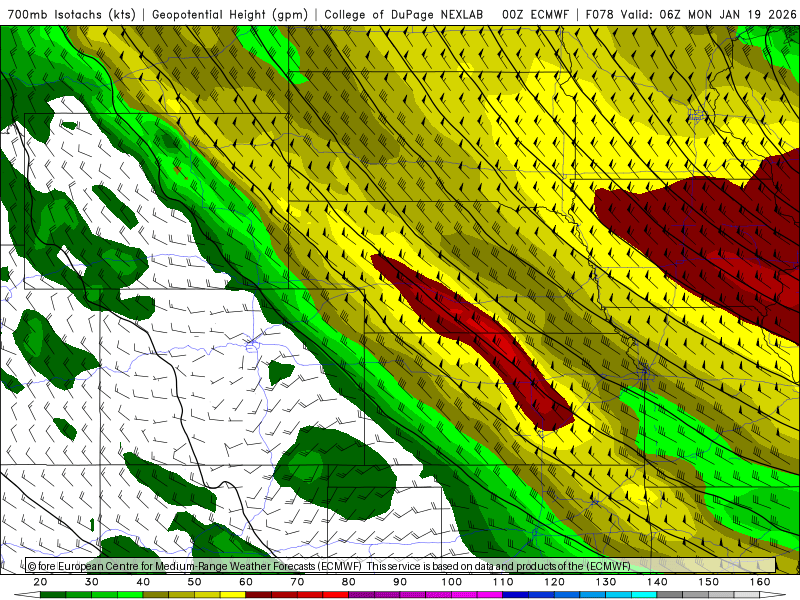Click the legend value "60"
This screenshot has height=600, width=800.
coord(246,582)
